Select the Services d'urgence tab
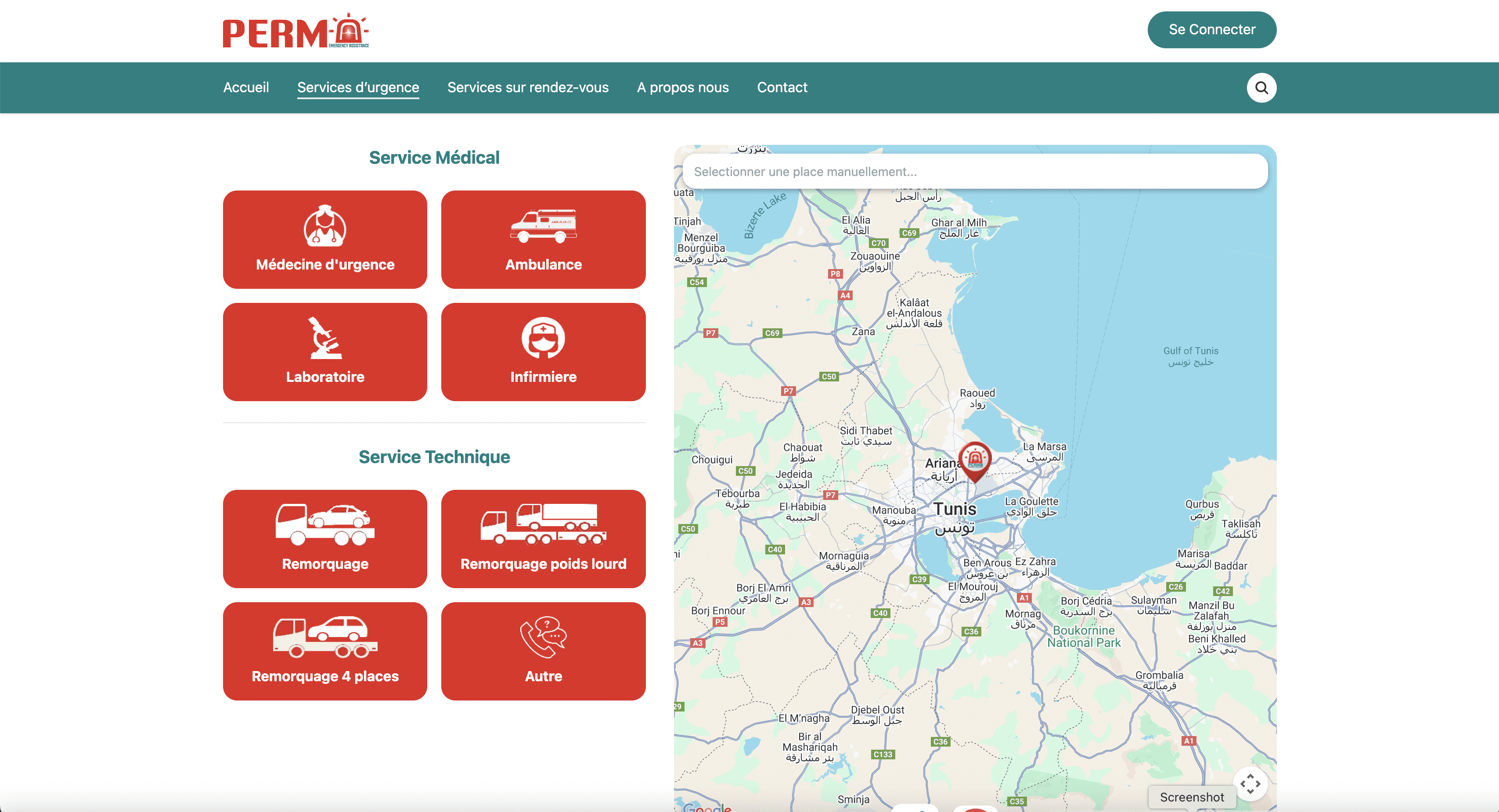The width and height of the screenshot is (1499, 812). pos(358,87)
